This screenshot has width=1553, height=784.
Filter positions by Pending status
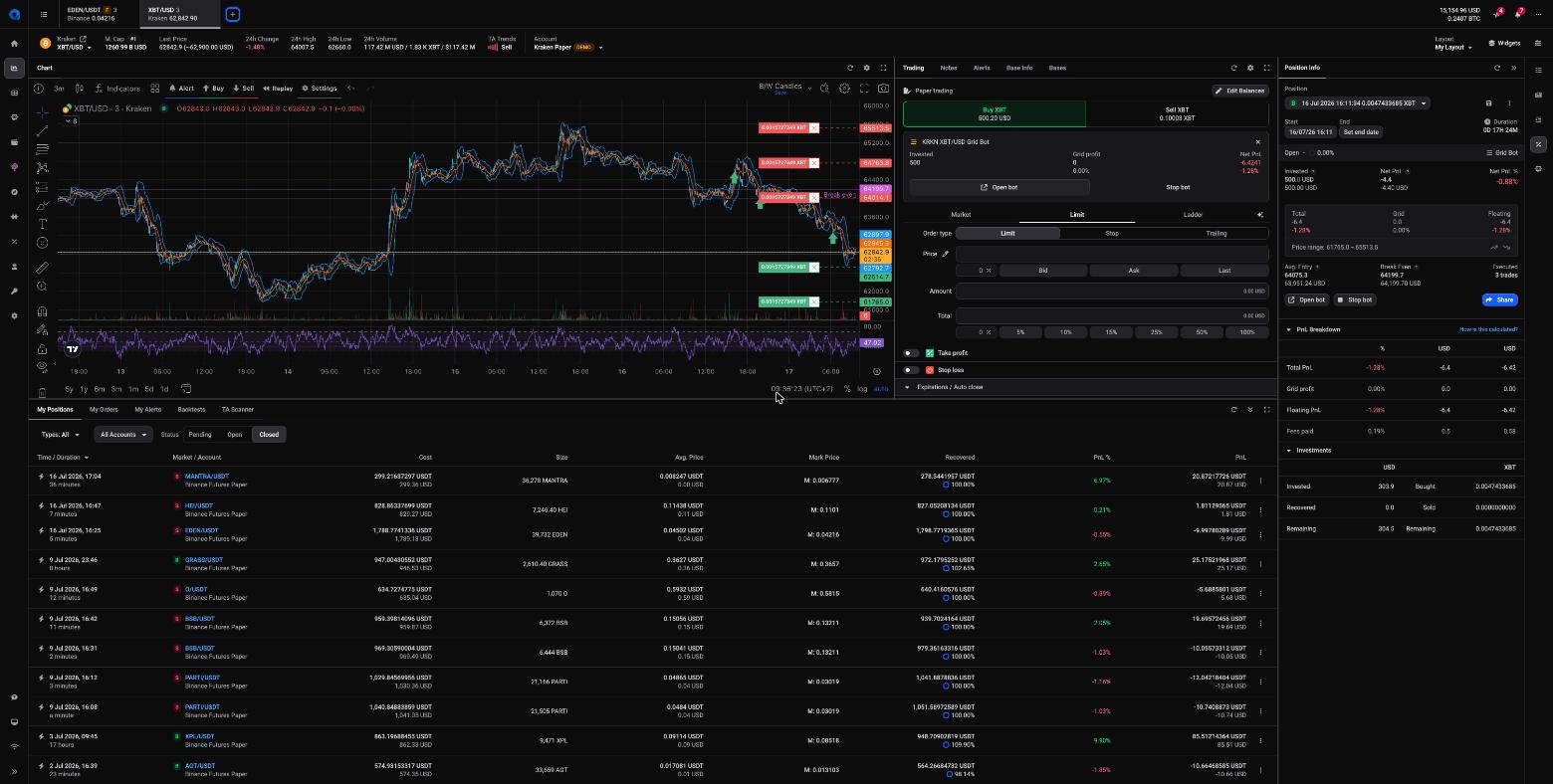pyautogui.click(x=200, y=435)
